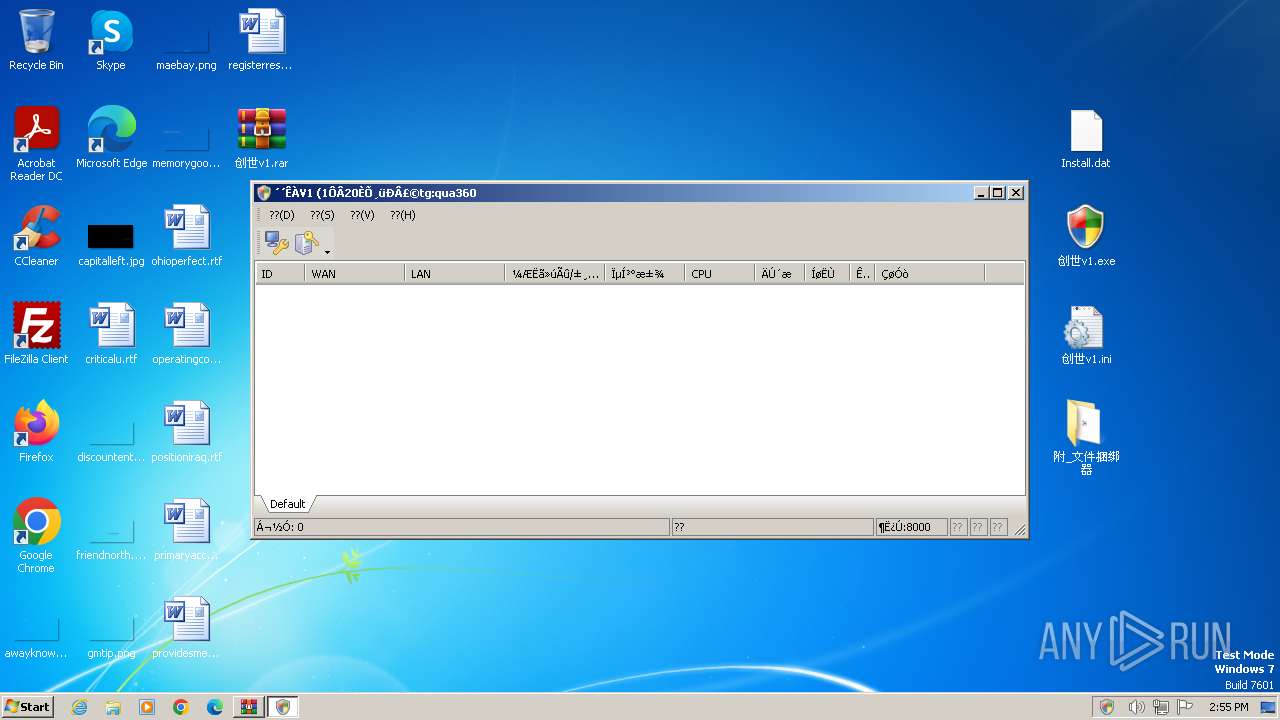Open CCleaner desktop shortcut
Image resolution: width=1280 pixels, height=720 pixels.
click(x=36, y=237)
